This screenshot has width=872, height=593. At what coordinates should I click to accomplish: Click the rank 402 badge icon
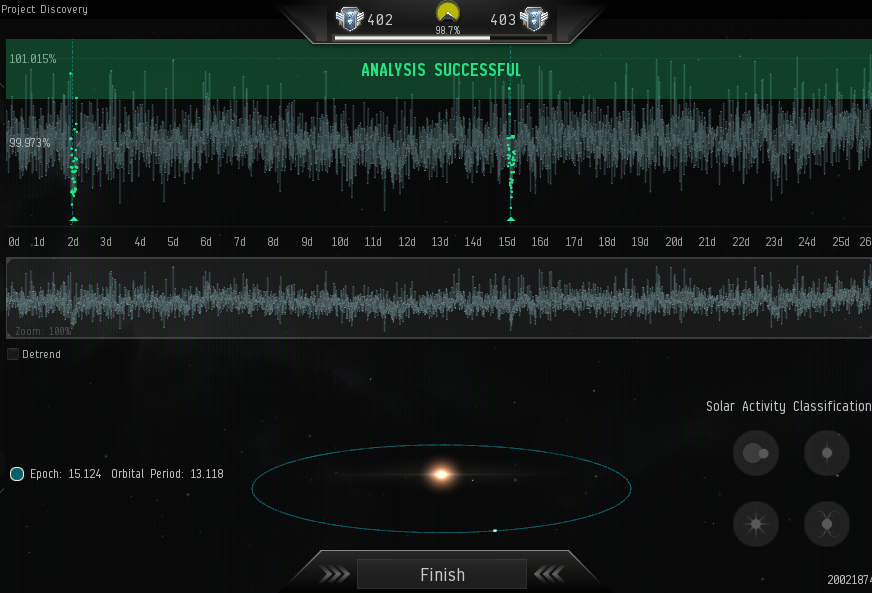(349, 19)
